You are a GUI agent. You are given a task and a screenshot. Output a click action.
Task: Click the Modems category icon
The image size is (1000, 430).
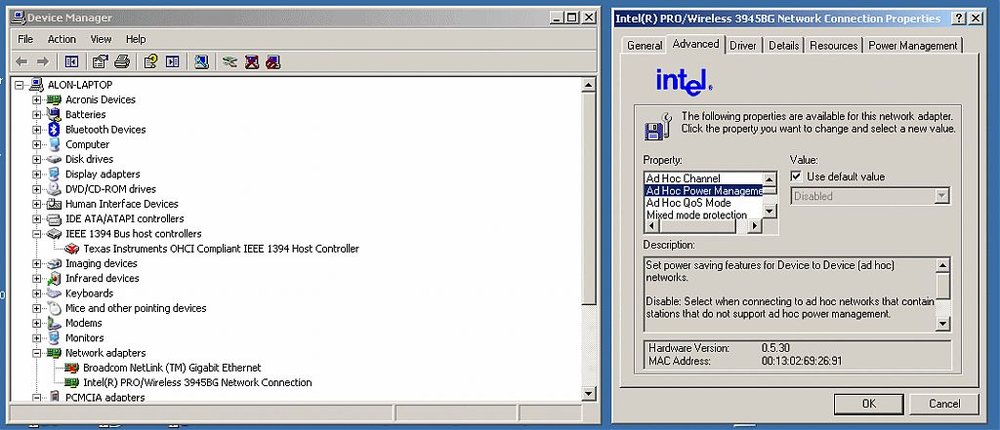54,323
